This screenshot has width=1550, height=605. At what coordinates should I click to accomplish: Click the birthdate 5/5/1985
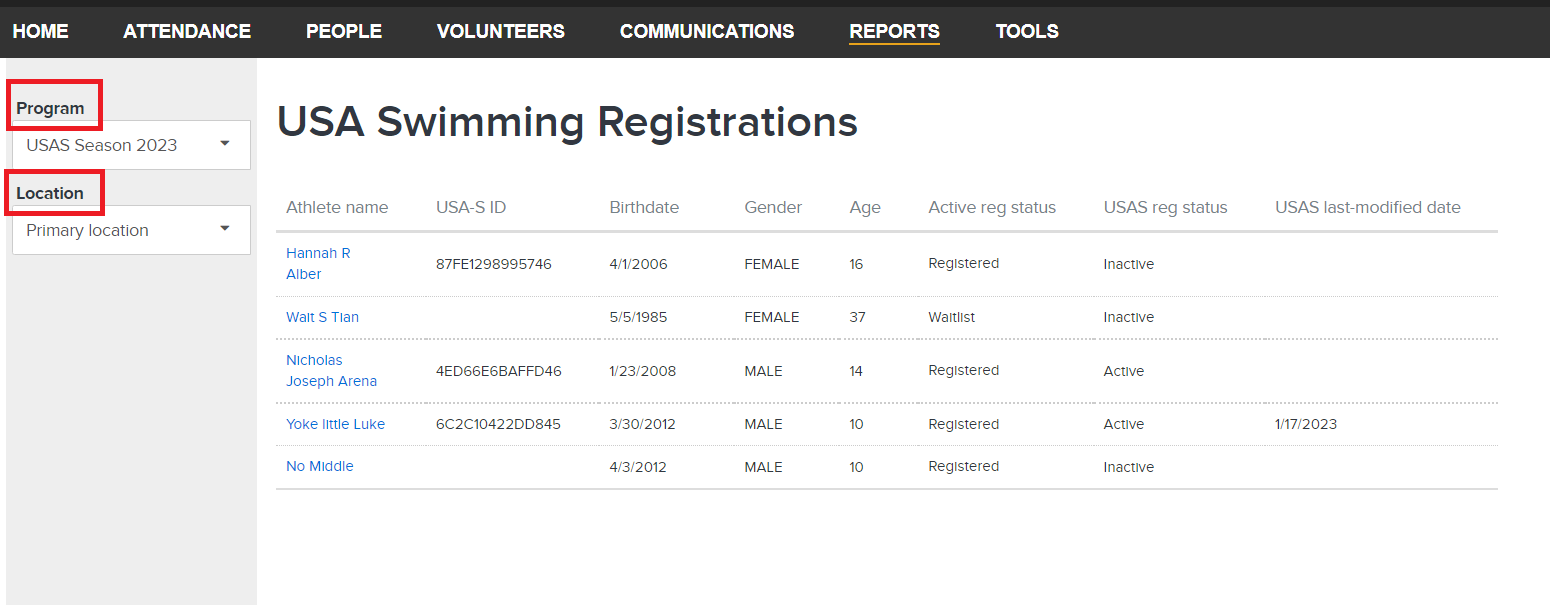[x=638, y=317]
